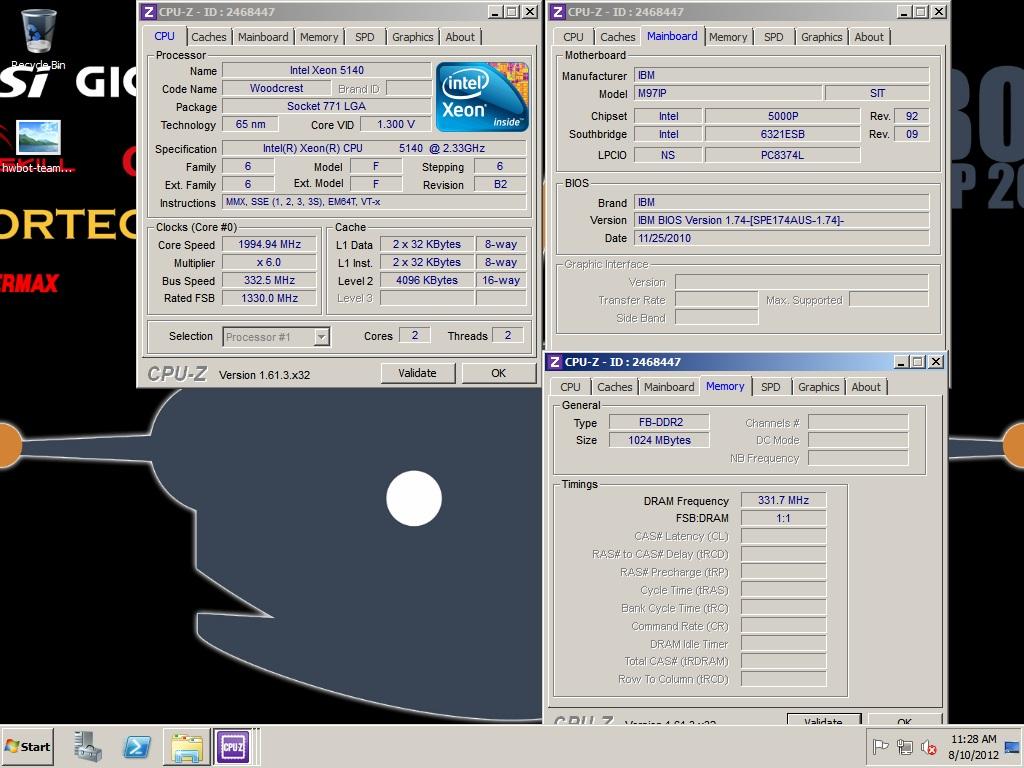
Task: Open SPD tab in CPU window
Action: [364, 37]
